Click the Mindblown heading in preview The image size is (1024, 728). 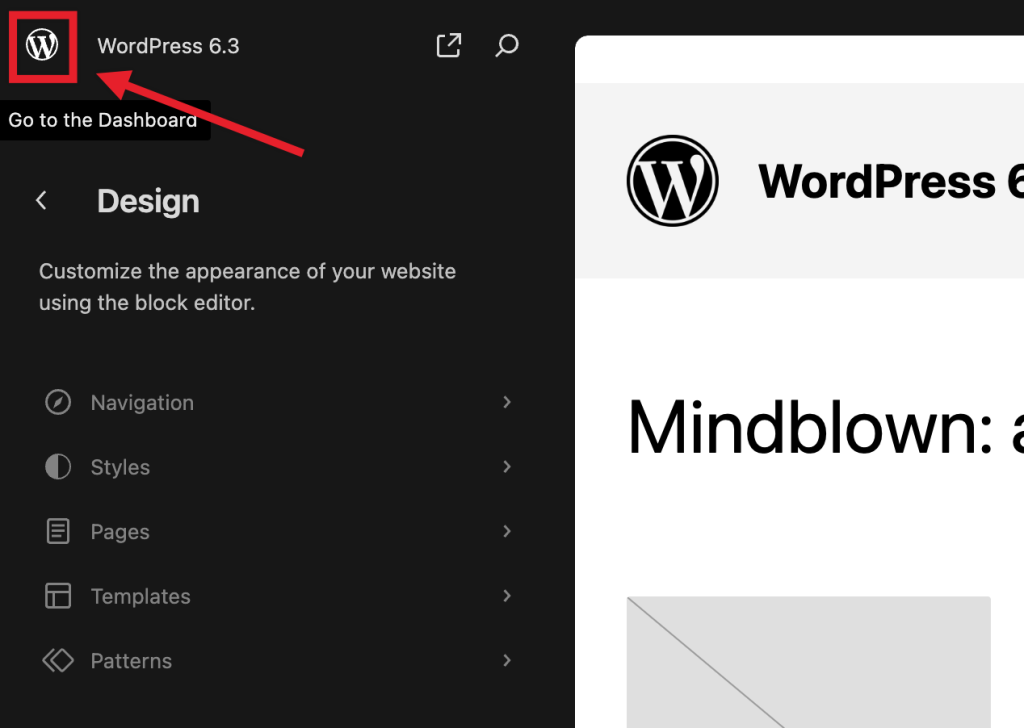800,428
